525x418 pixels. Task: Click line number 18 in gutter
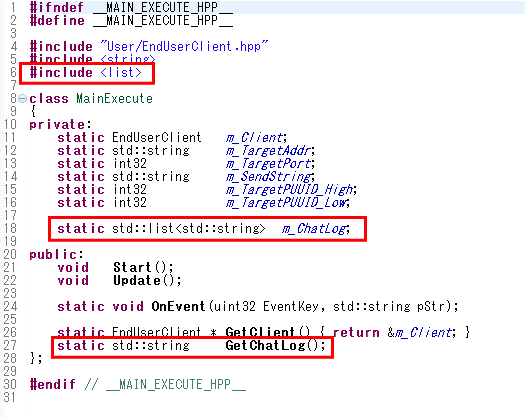point(10,228)
